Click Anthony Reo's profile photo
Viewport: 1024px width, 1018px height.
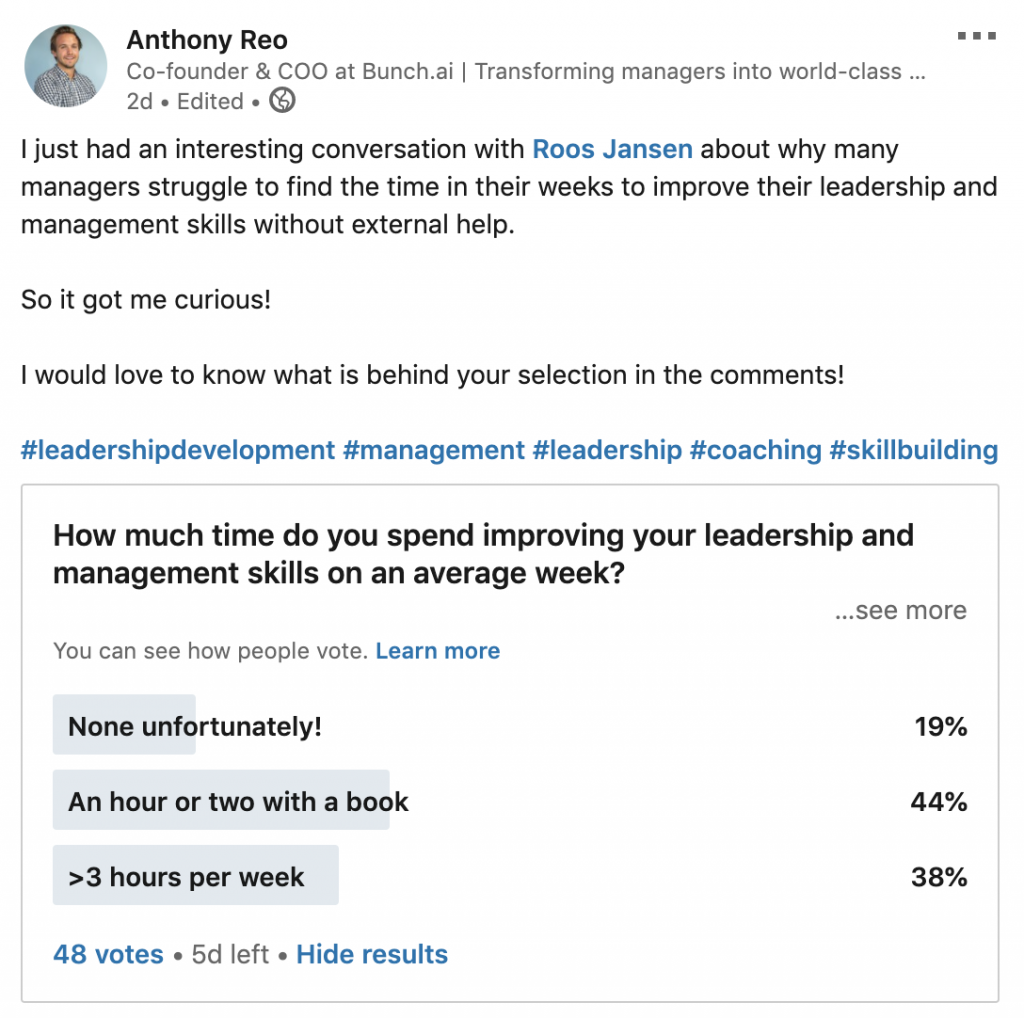point(65,65)
